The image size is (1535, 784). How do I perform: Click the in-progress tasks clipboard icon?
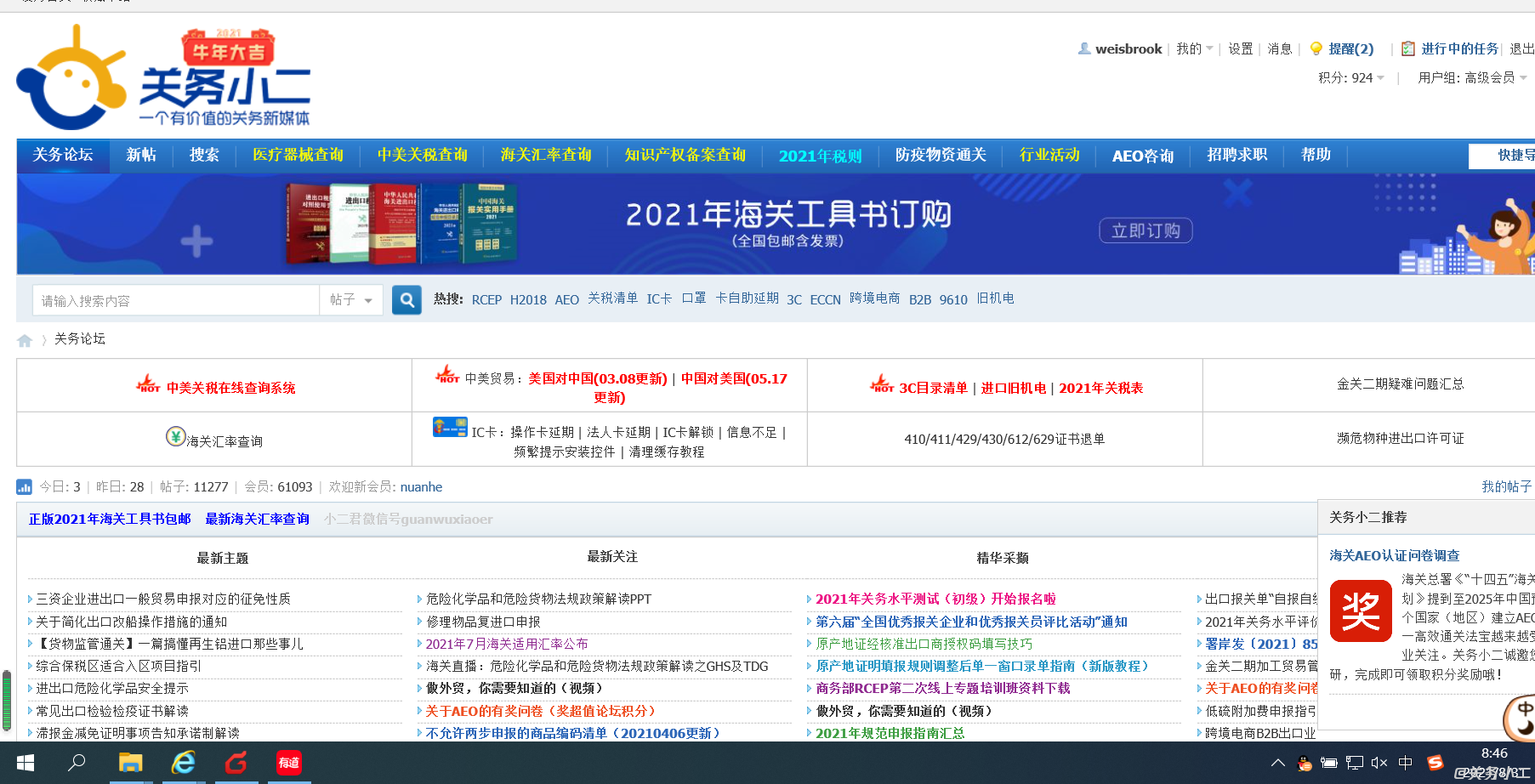1408,48
